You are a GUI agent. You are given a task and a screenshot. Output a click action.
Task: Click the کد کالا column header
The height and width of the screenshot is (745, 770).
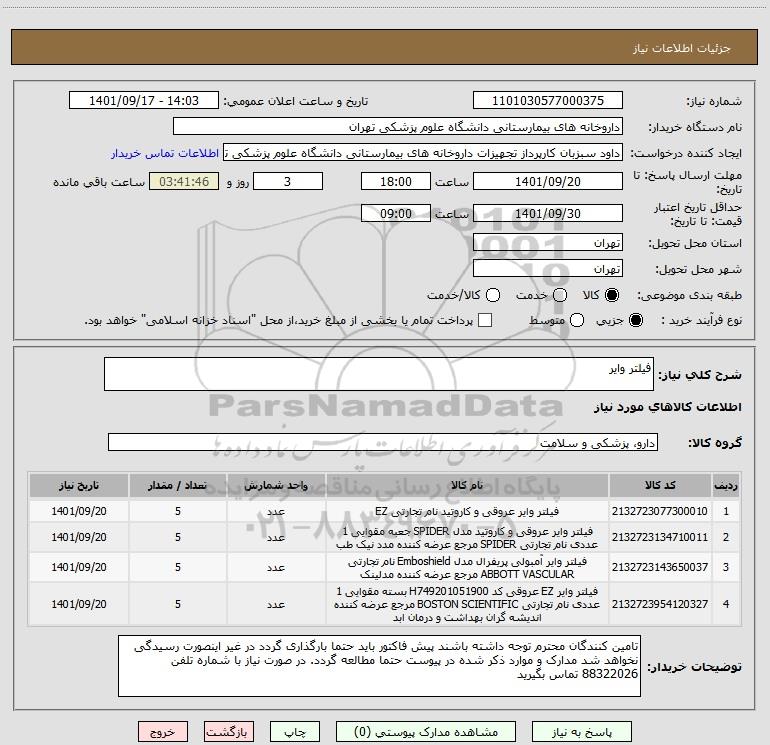(x=660, y=485)
